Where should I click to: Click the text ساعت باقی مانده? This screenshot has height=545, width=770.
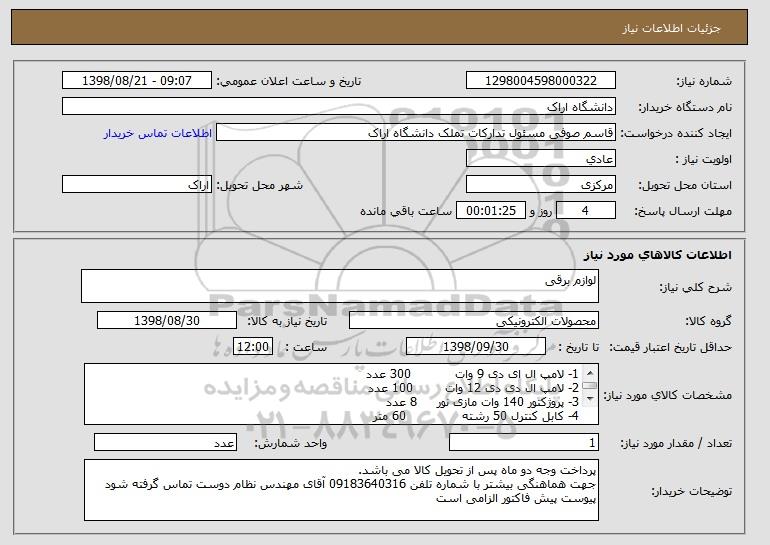tap(406, 211)
